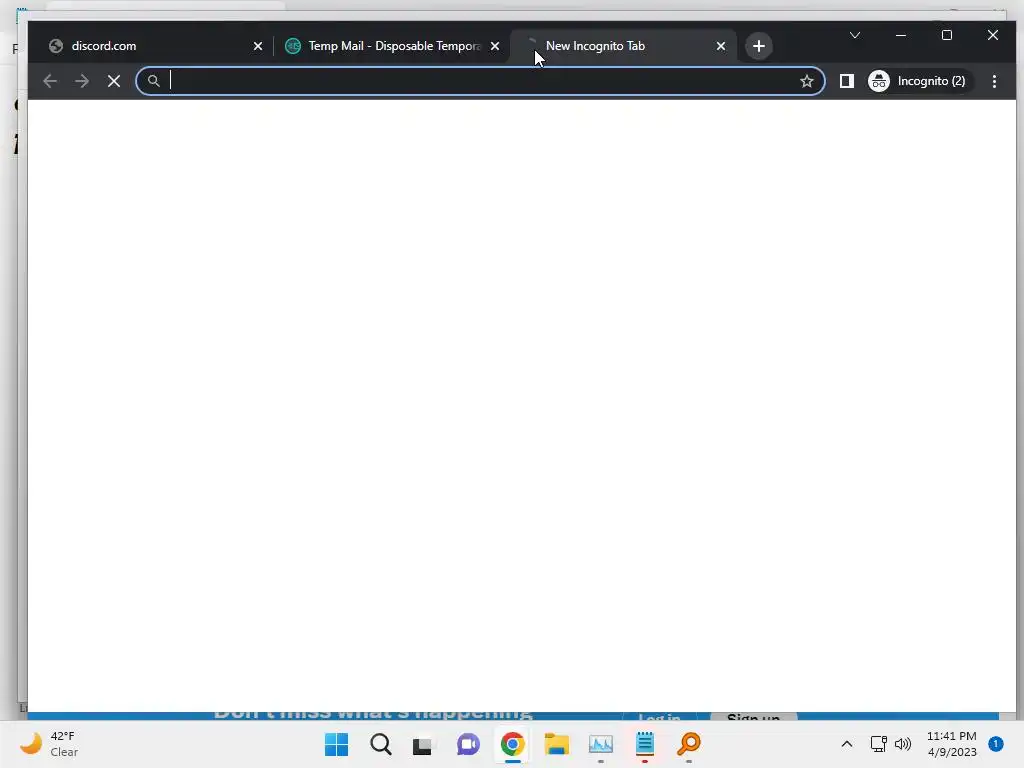Viewport: 1024px width, 768px height.
Task: Open network status tray icon
Action: [x=879, y=744]
